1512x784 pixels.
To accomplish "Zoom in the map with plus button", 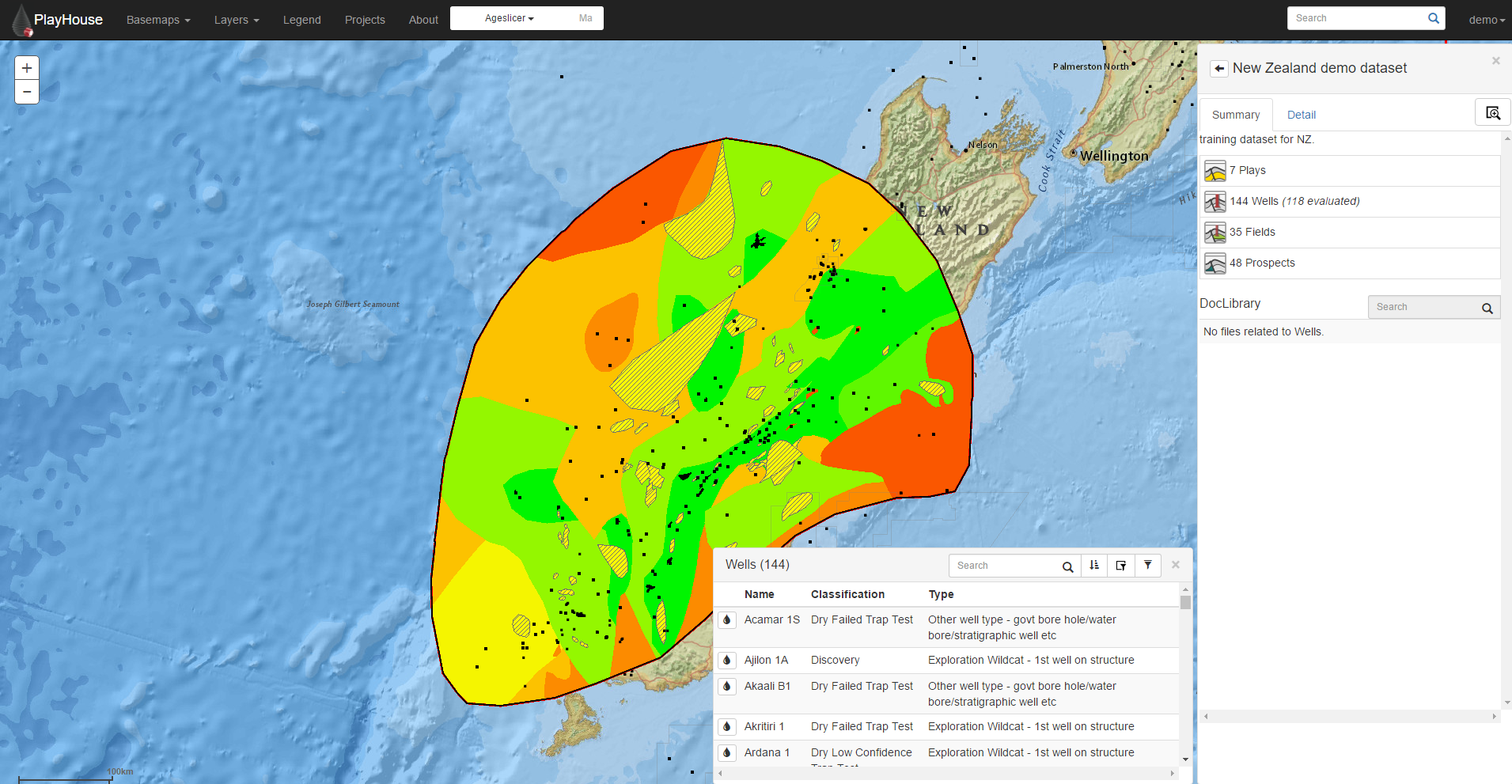I will tap(27, 68).
